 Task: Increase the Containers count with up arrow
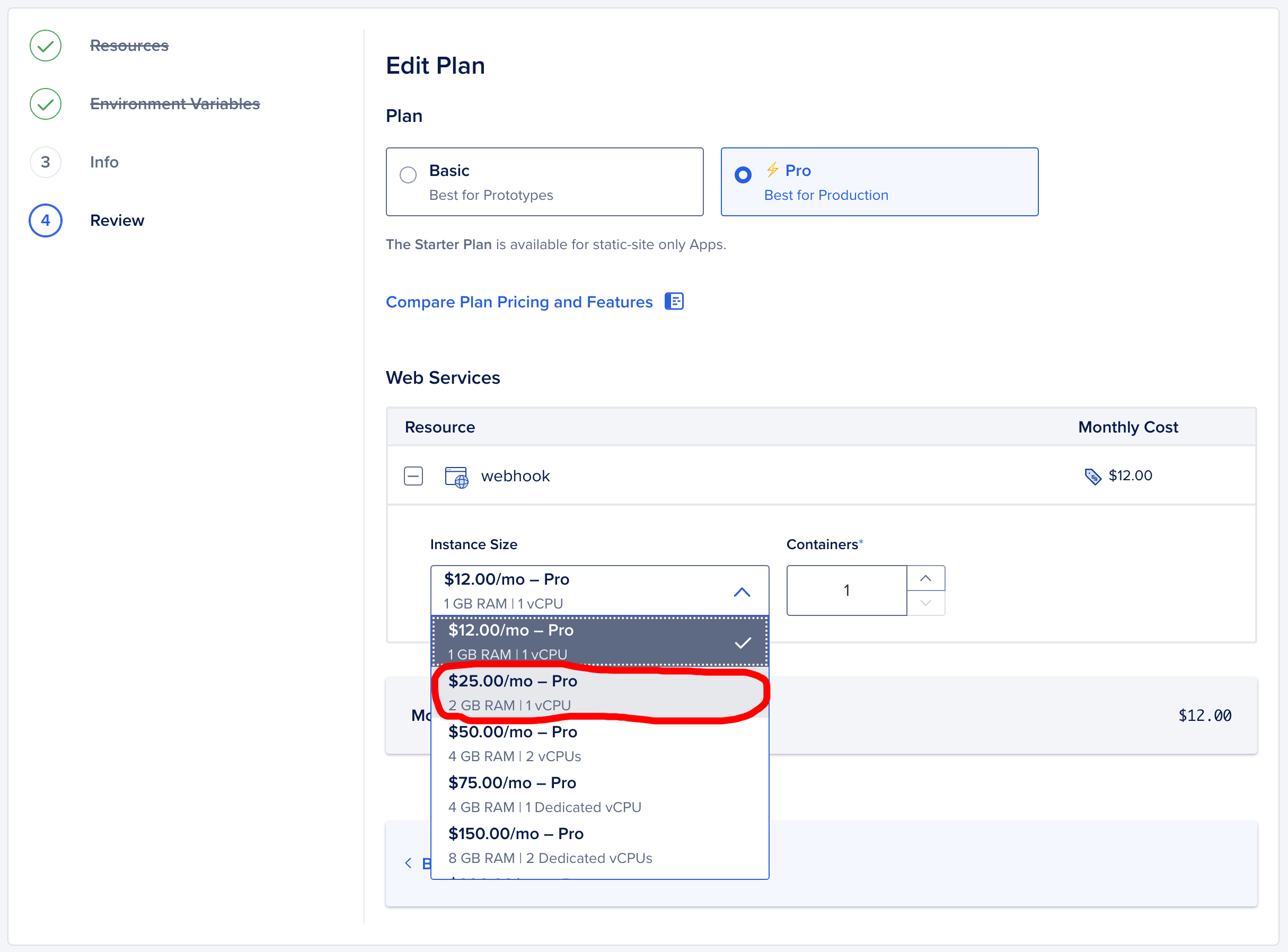(x=925, y=578)
